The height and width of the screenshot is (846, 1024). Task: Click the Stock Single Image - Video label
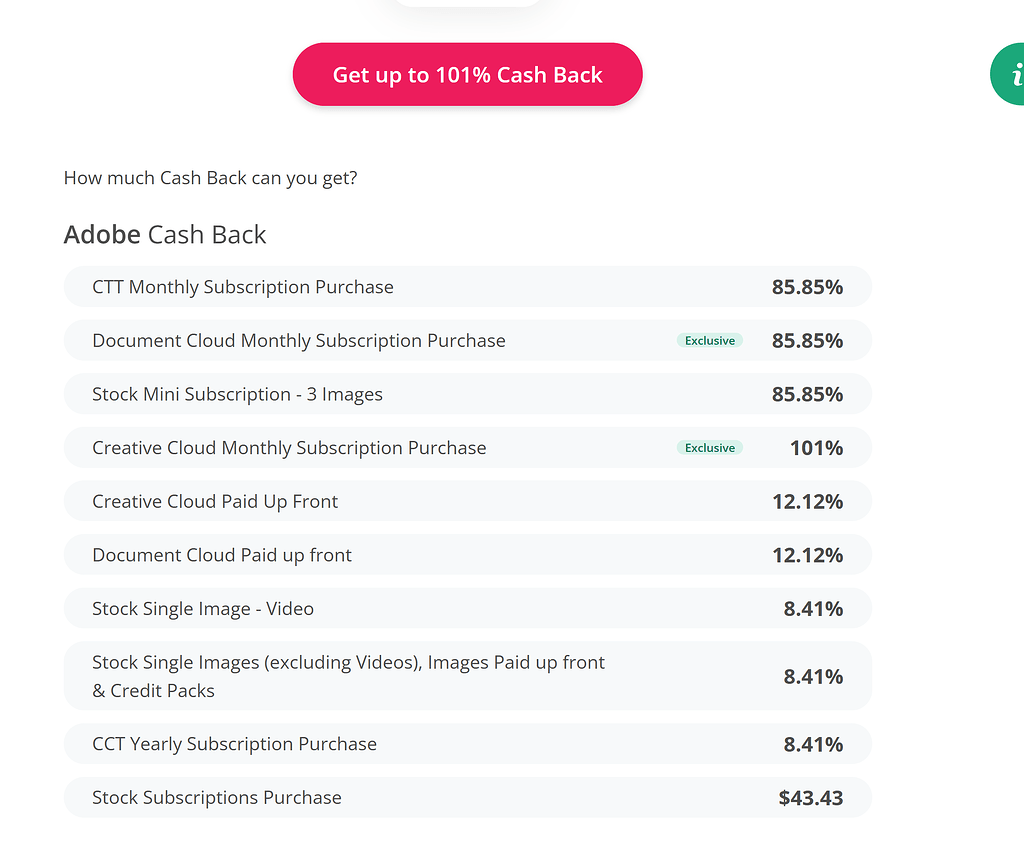point(203,609)
